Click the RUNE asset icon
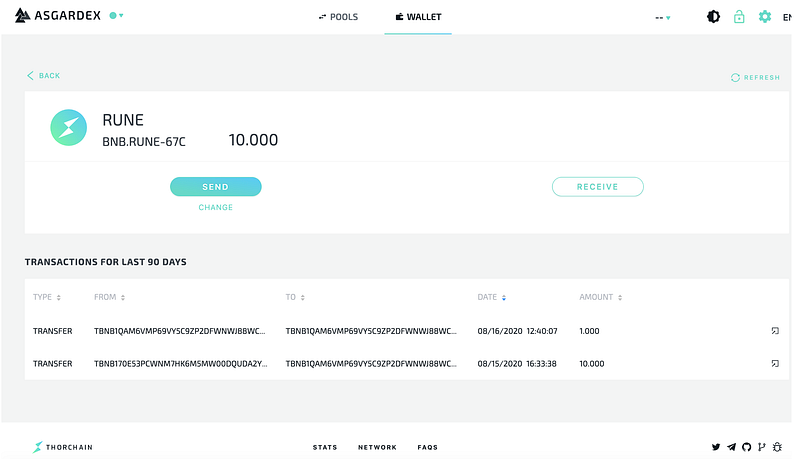 click(x=68, y=128)
